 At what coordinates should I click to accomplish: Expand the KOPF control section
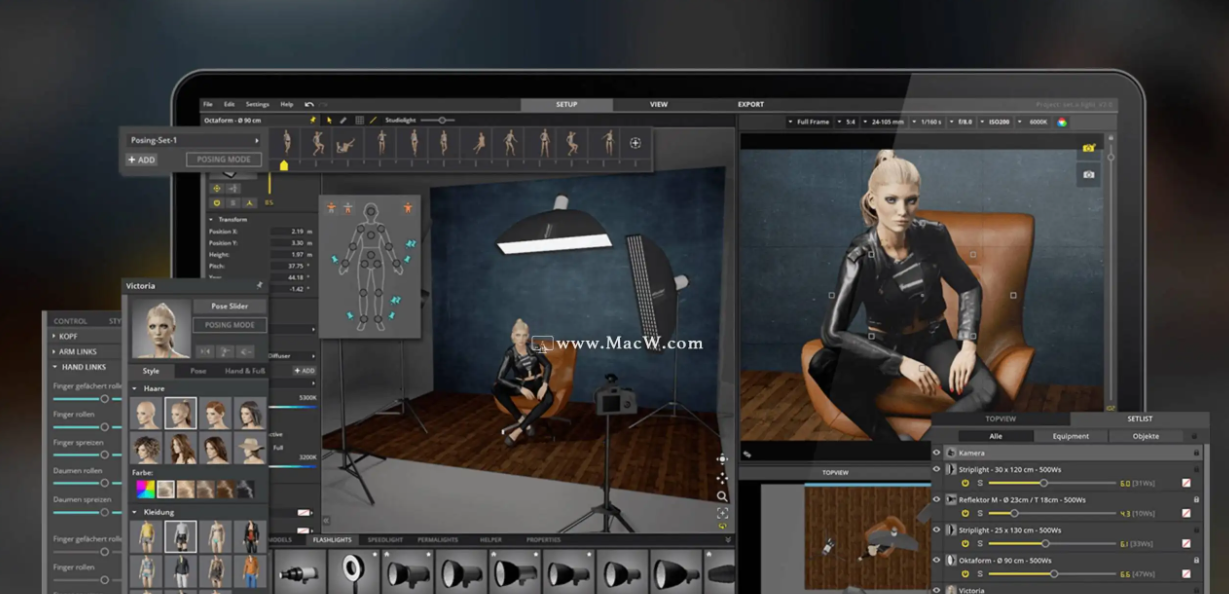click(53, 336)
